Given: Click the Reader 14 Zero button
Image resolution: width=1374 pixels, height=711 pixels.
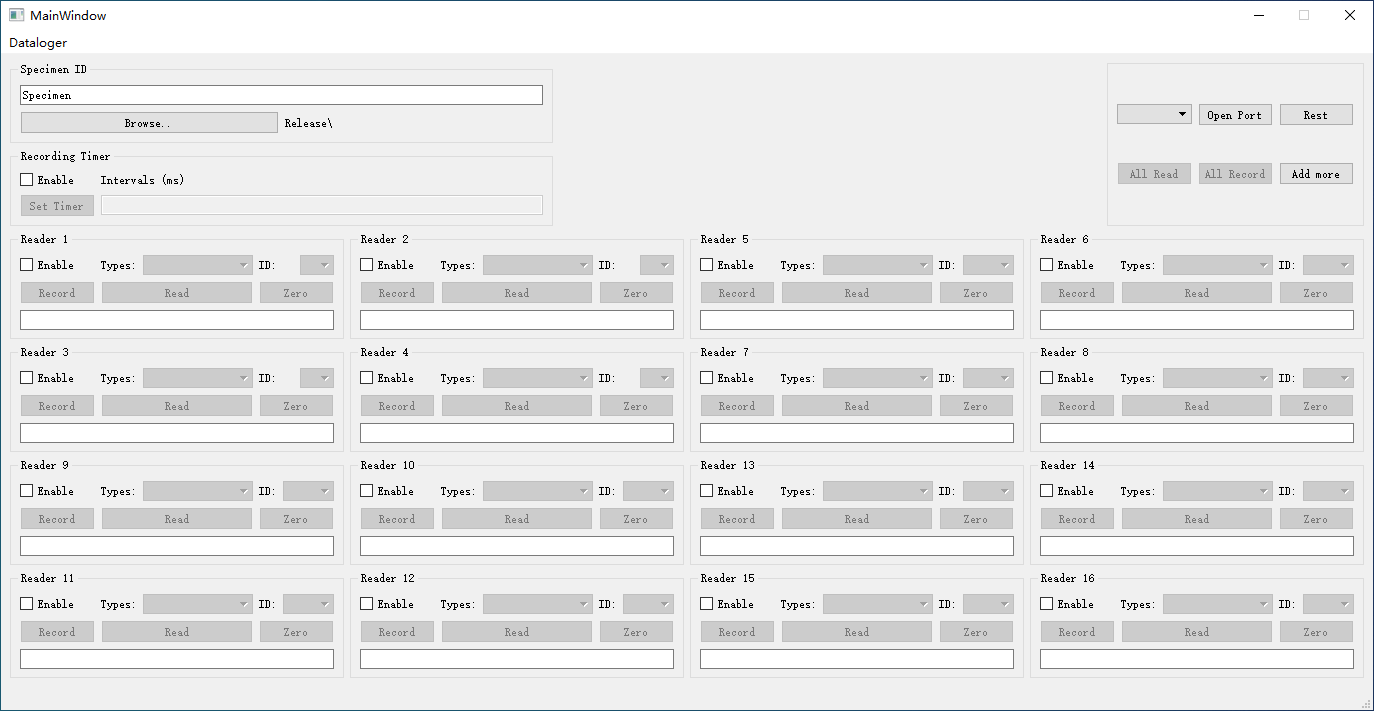Looking at the screenshot, I should (x=1316, y=519).
